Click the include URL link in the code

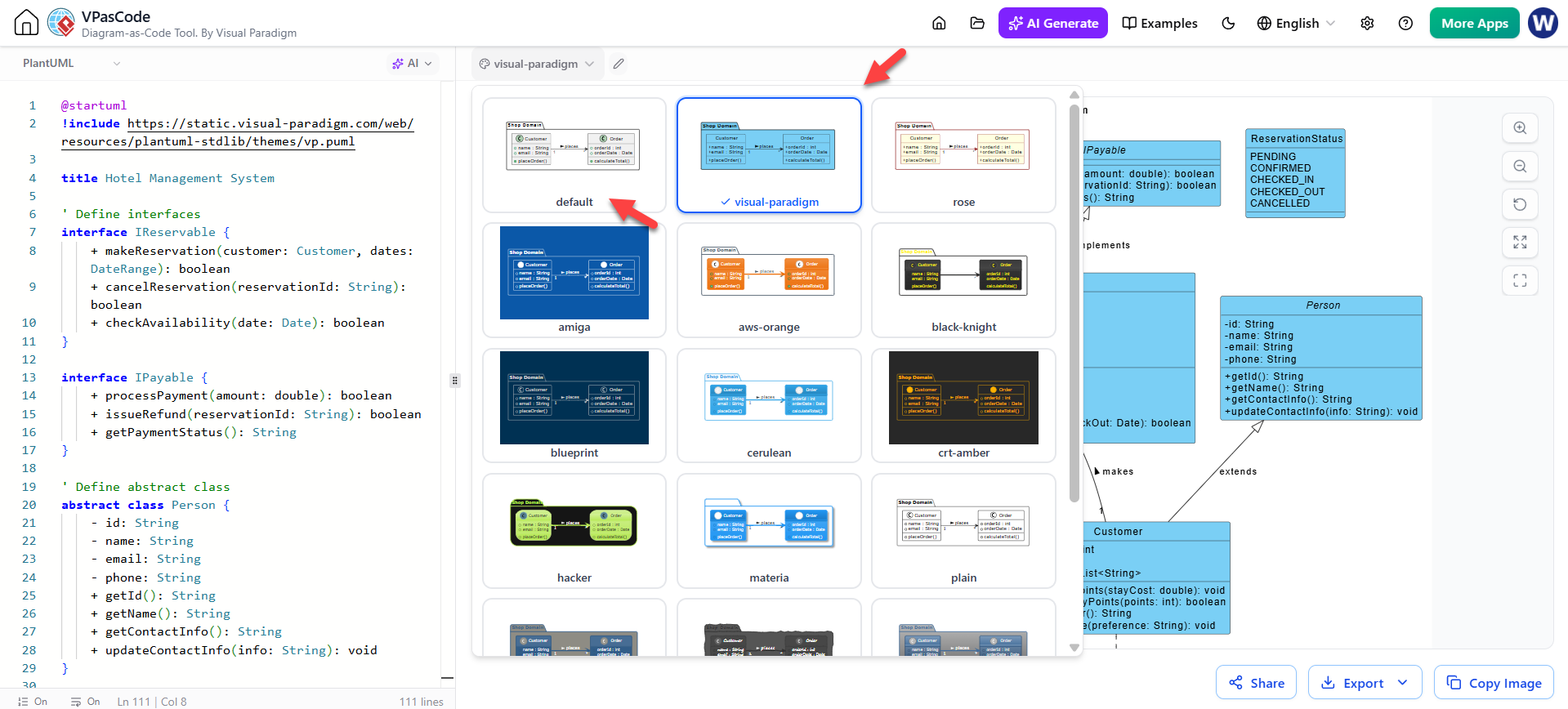238,132
